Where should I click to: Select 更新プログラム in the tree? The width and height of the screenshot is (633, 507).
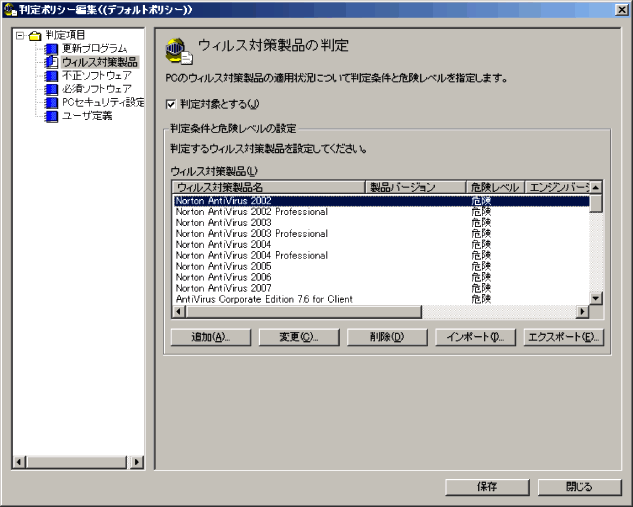94,48
